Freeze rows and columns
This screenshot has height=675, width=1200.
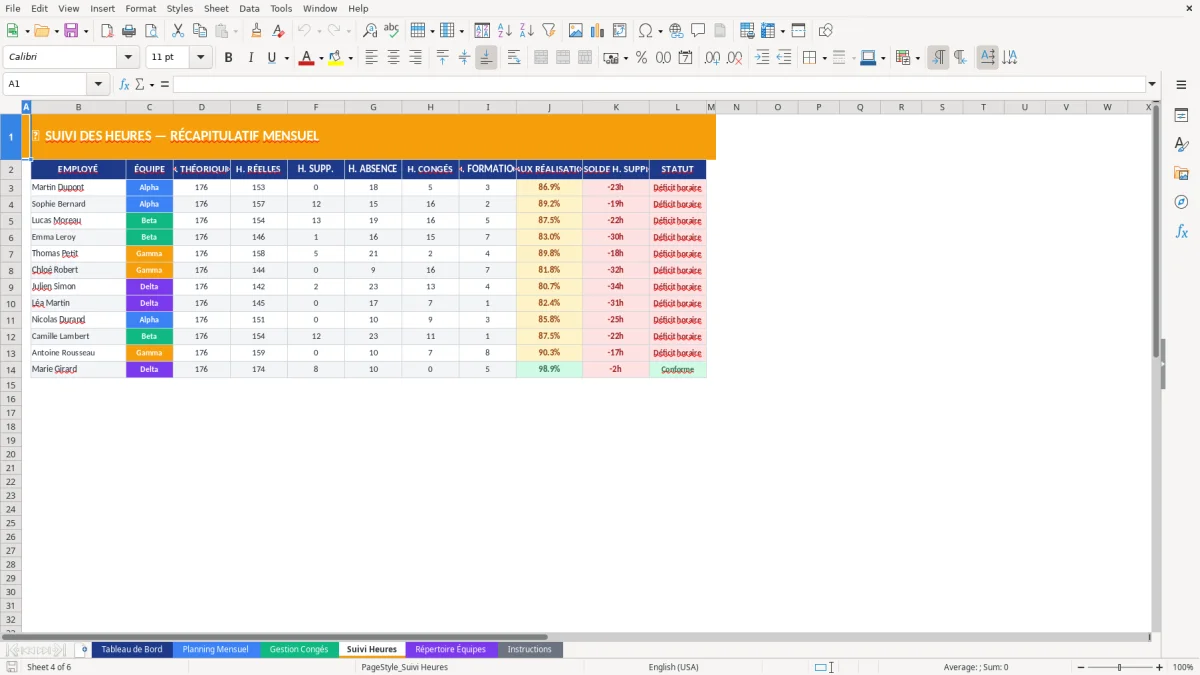(766, 30)
